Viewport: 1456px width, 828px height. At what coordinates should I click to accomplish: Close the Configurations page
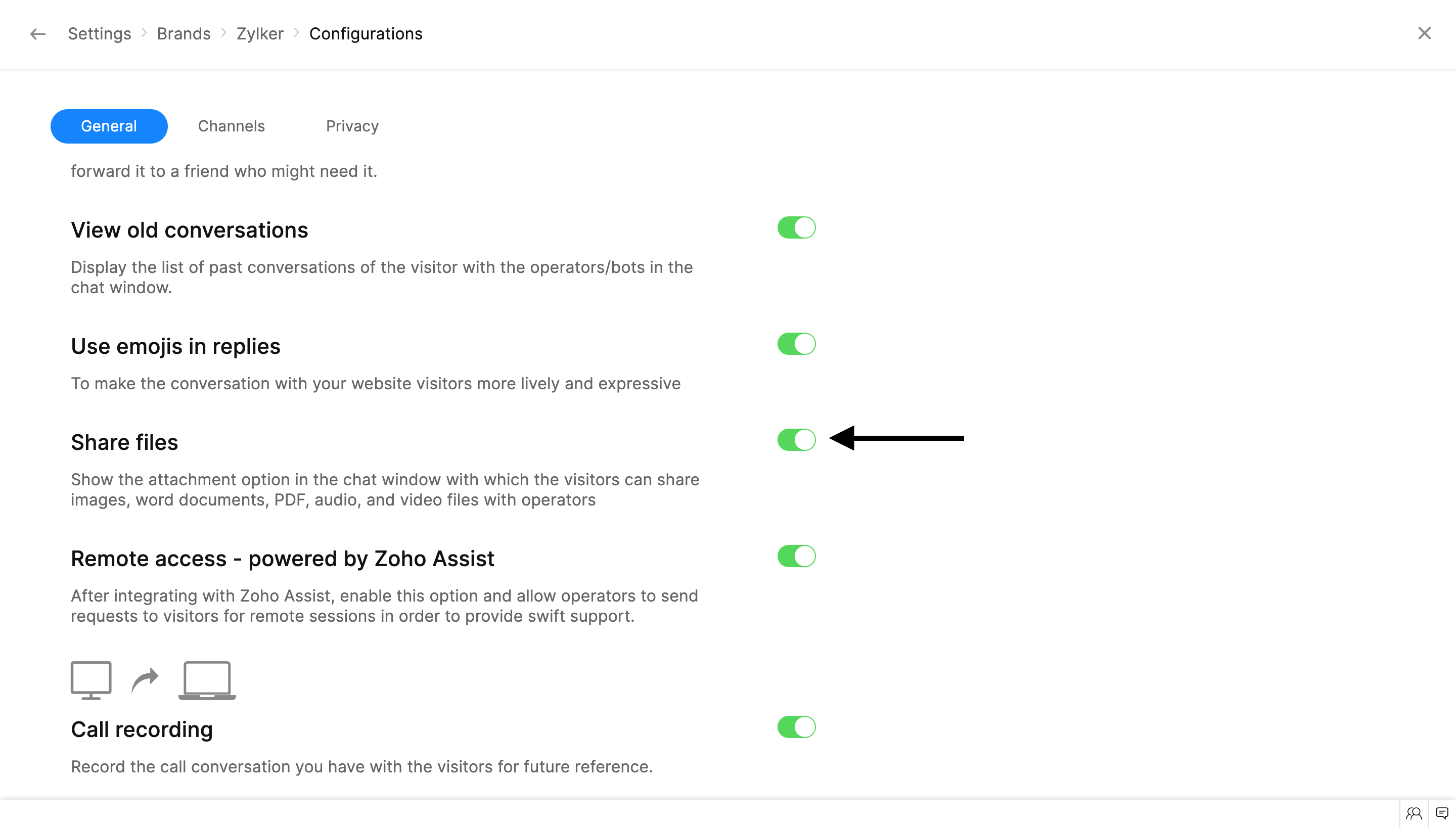[1424, 33]
